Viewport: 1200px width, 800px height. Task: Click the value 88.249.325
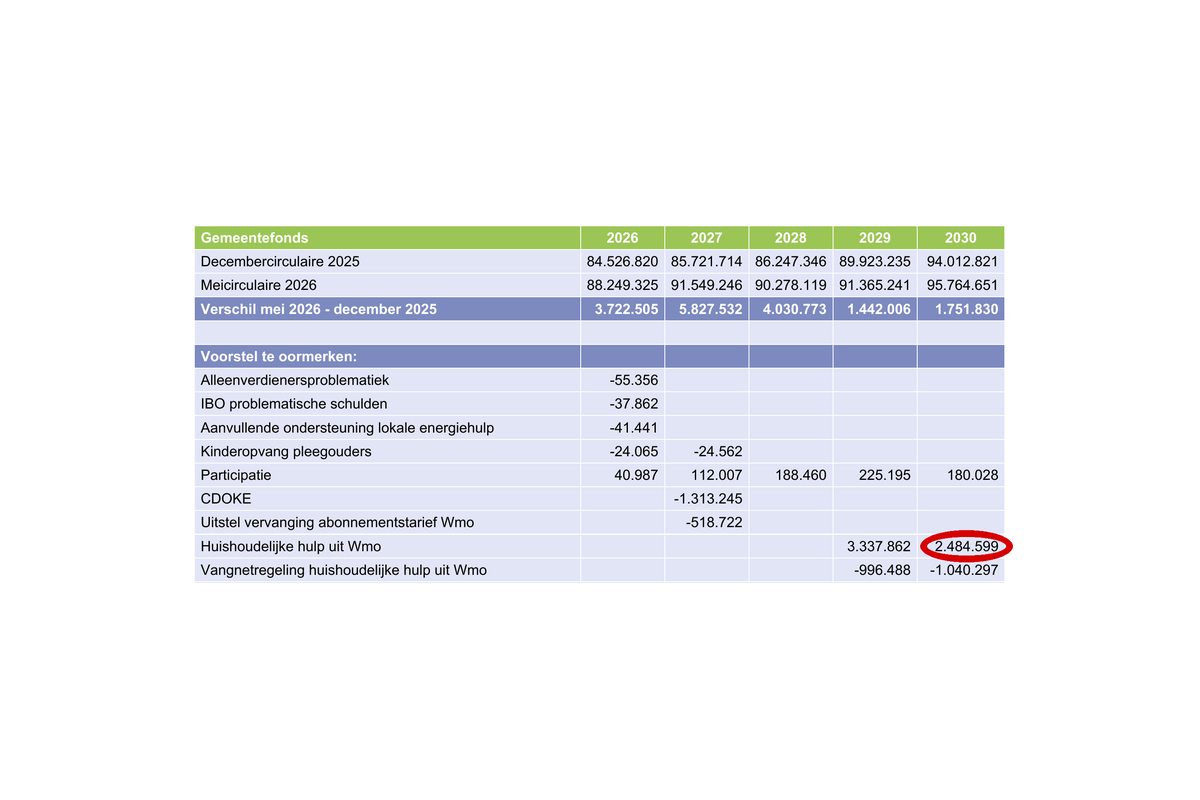click(x=622, y=286)
